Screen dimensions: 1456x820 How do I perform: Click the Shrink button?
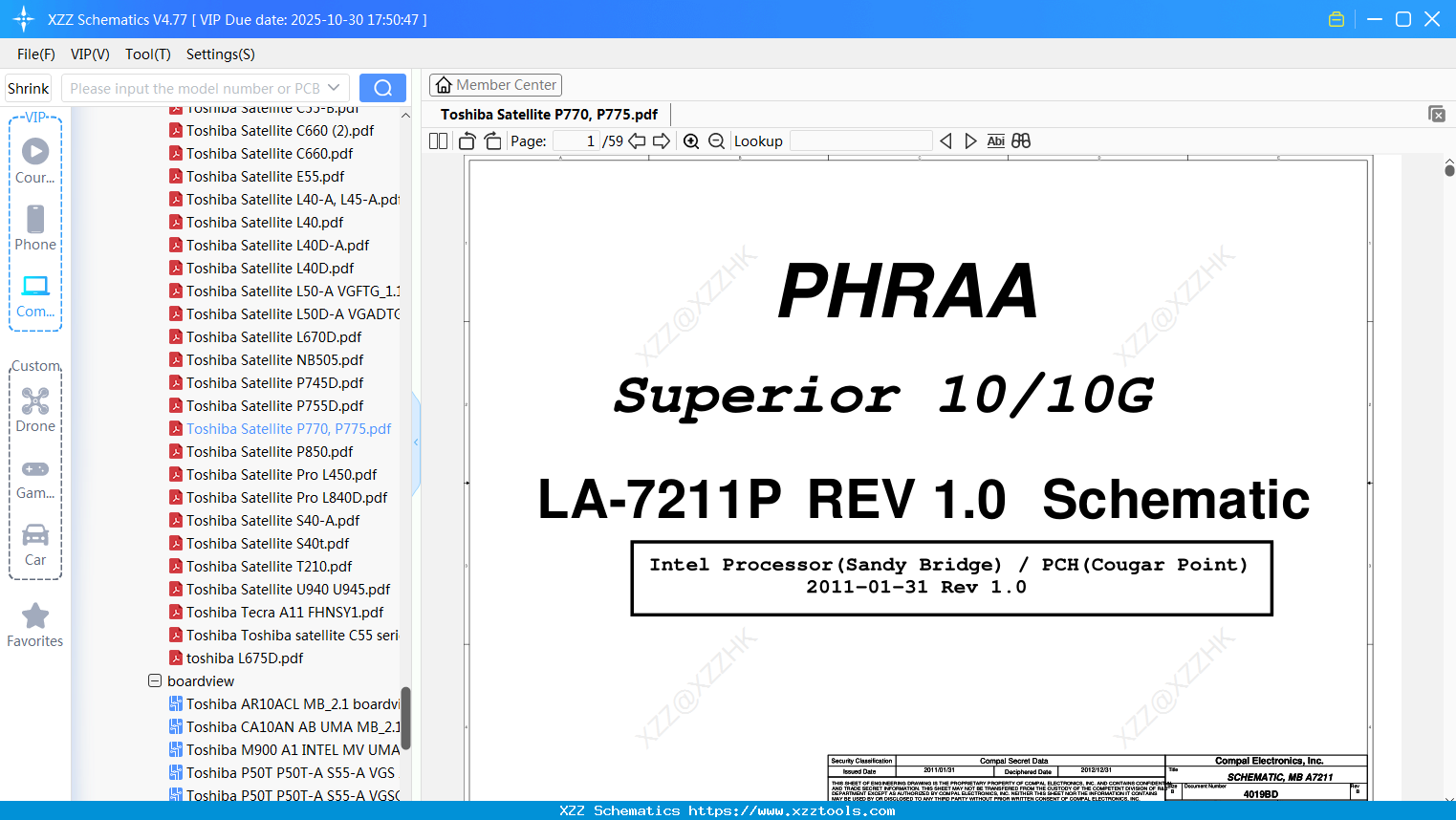29,88
